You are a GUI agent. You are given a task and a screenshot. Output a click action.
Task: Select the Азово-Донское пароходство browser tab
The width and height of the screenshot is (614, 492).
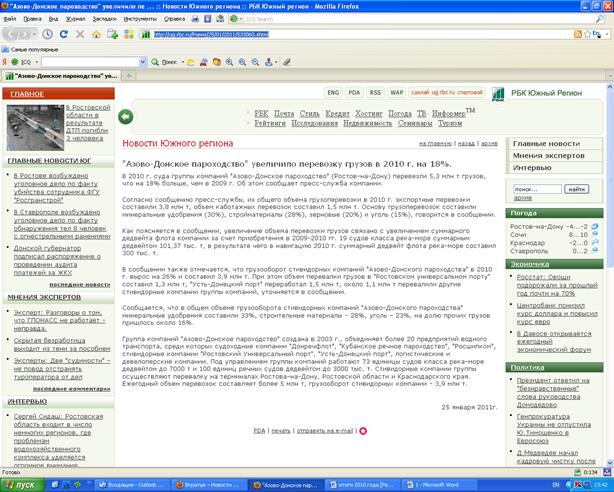click(61, 76)
